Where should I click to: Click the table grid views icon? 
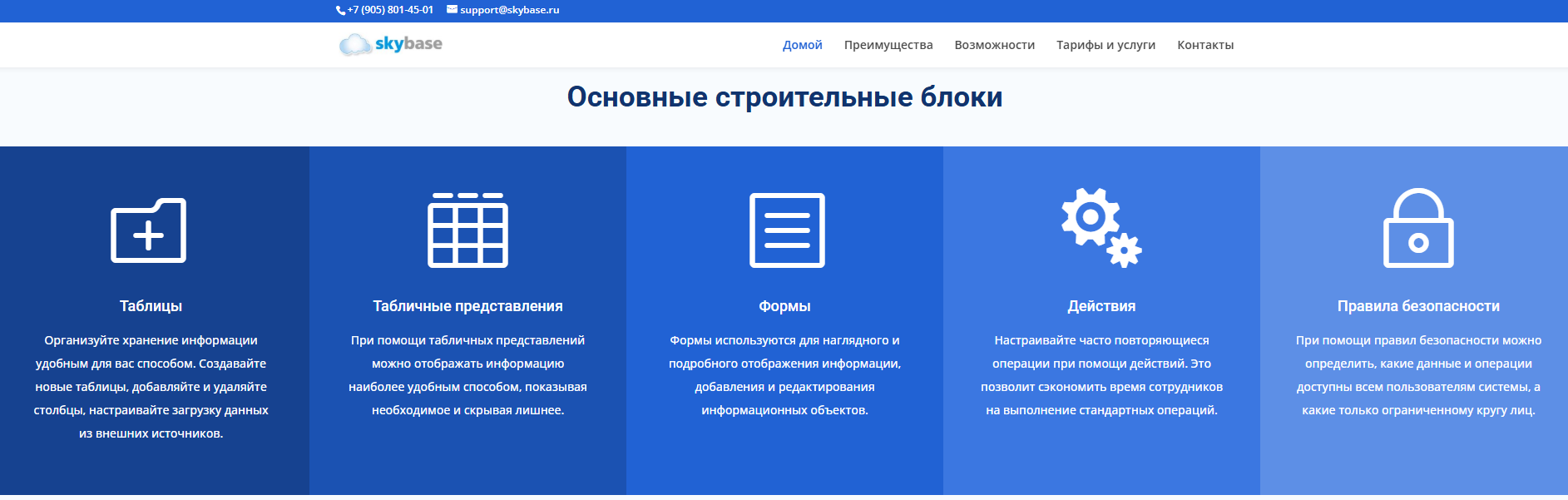point(467,230)
